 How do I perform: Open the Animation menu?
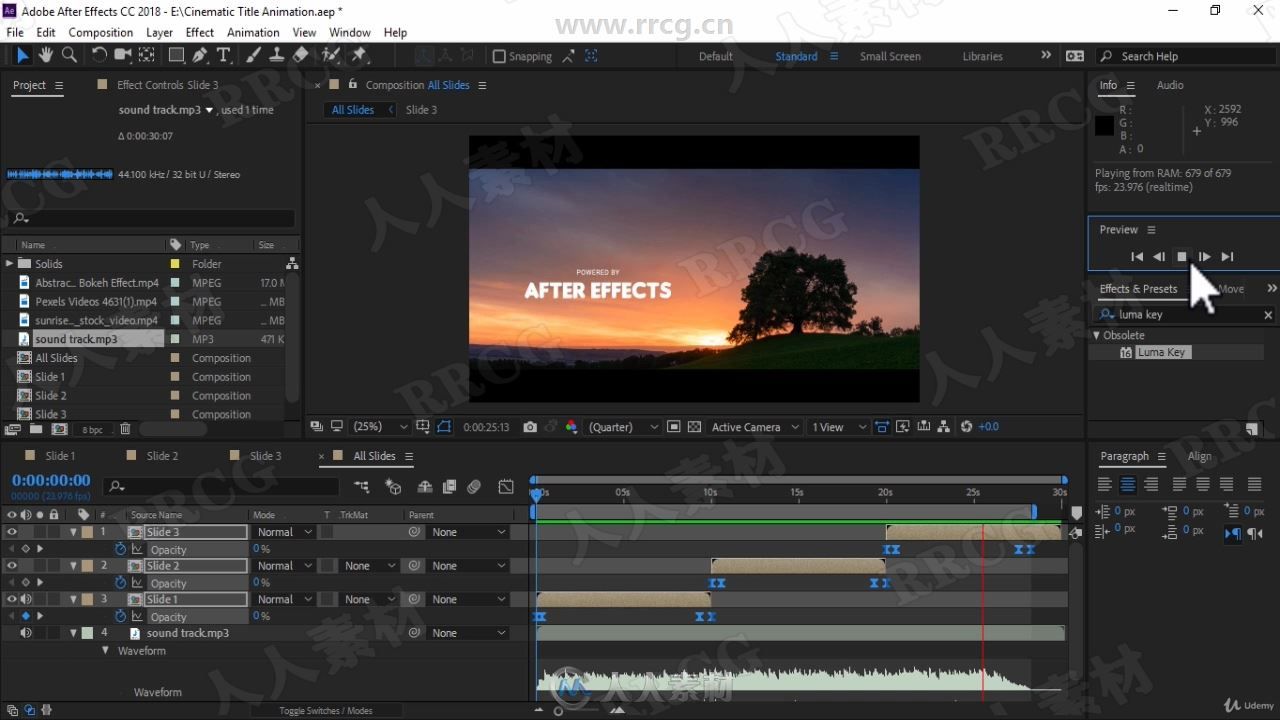pyautogui.click(x=253, y=32)
